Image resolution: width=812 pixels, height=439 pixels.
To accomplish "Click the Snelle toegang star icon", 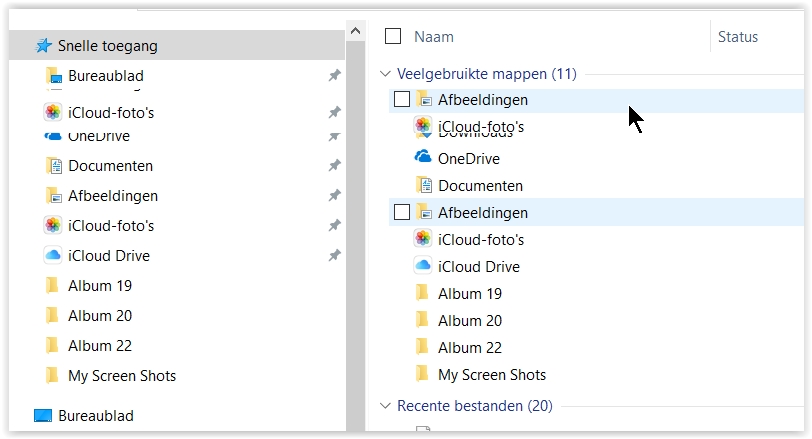I will [43, 46].
